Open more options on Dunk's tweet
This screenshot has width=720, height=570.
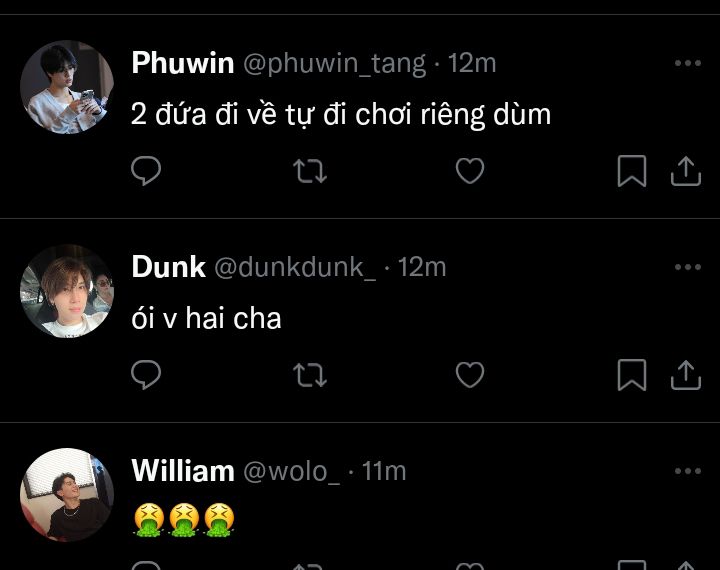[688, 267]
